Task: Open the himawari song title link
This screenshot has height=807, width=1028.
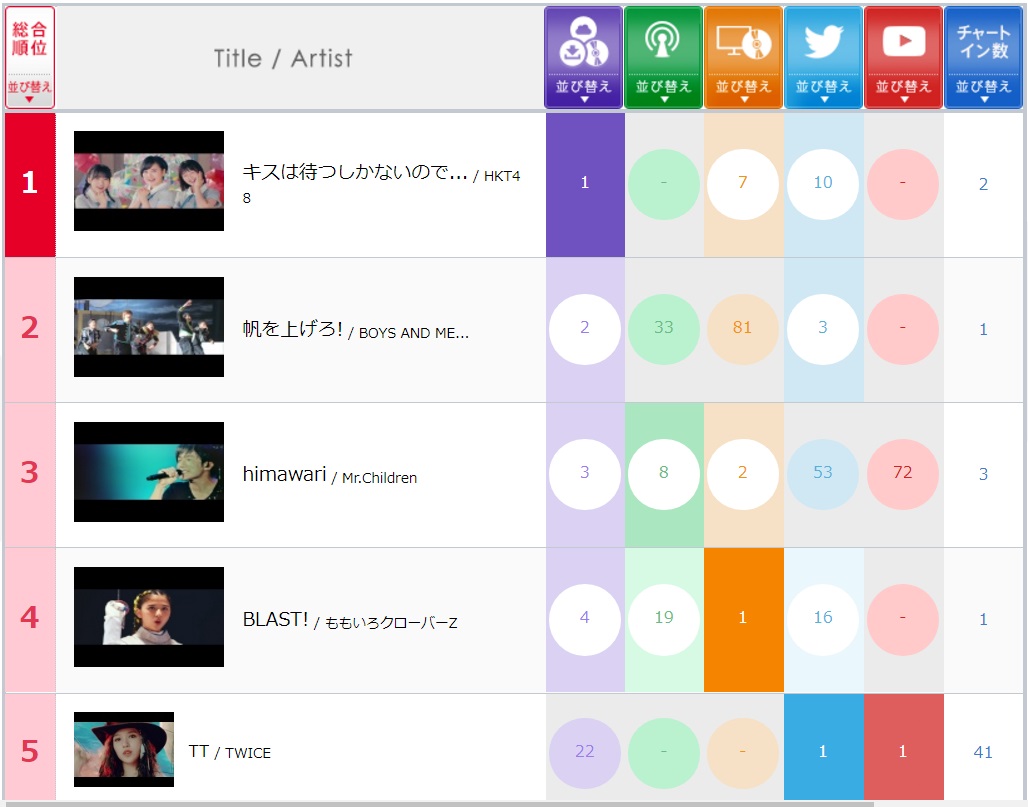Action: click(284, 474)
